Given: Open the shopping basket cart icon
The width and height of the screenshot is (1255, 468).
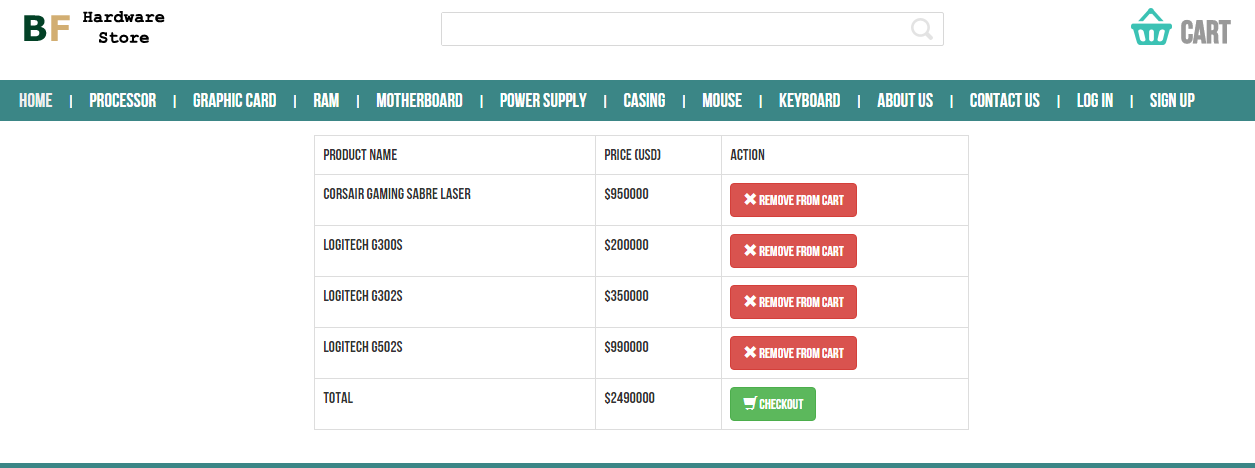Looking at the screenshot, I should tap(1151, 28).
